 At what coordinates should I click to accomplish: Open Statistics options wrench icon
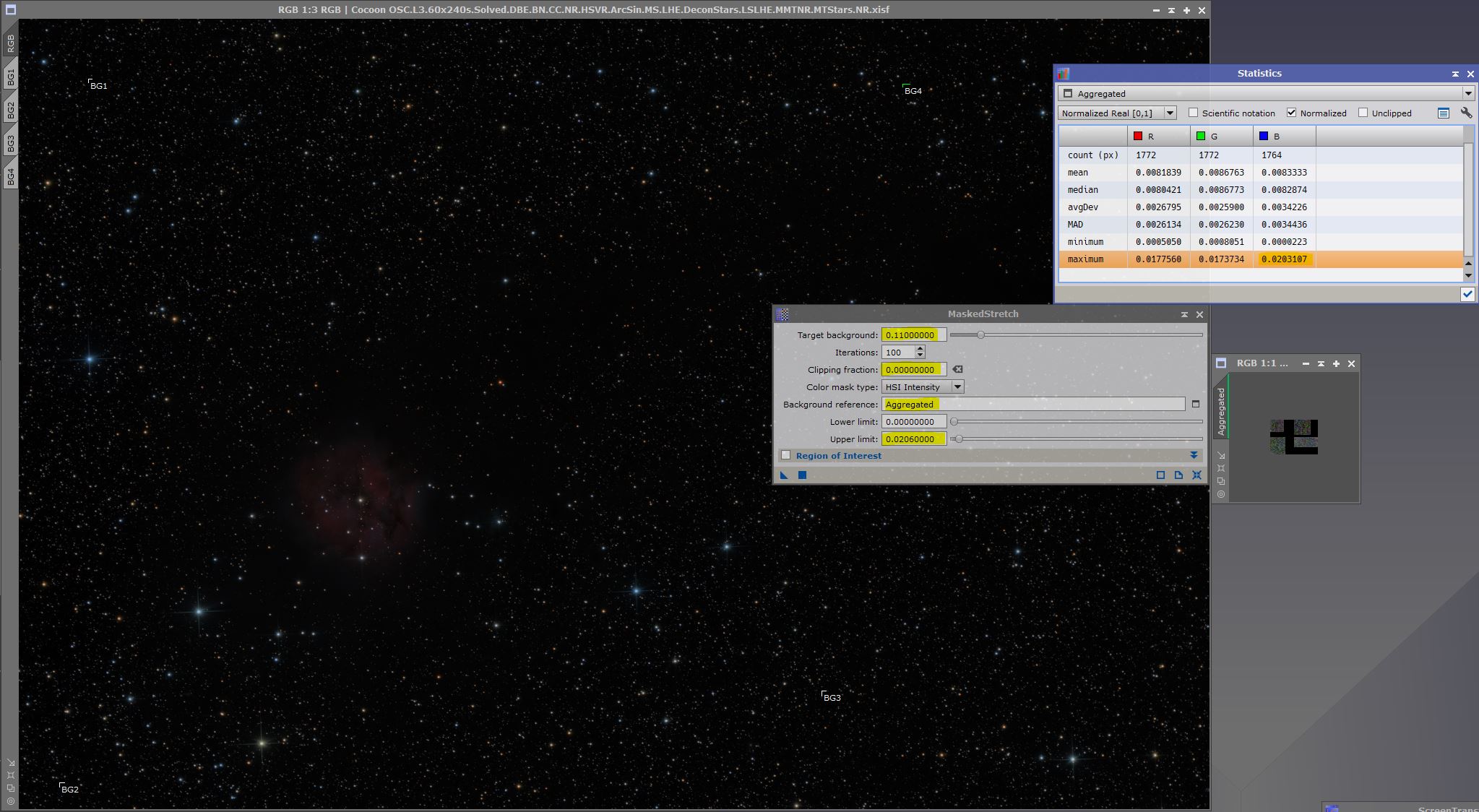(1466, 113)
